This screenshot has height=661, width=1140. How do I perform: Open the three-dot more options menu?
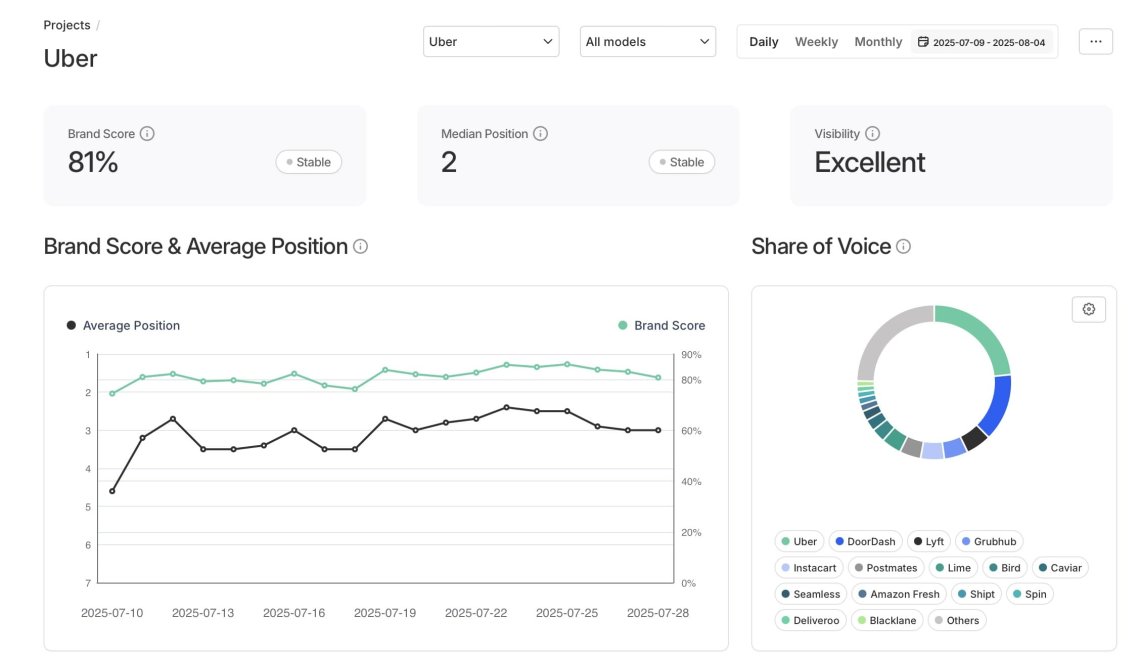1096,41
